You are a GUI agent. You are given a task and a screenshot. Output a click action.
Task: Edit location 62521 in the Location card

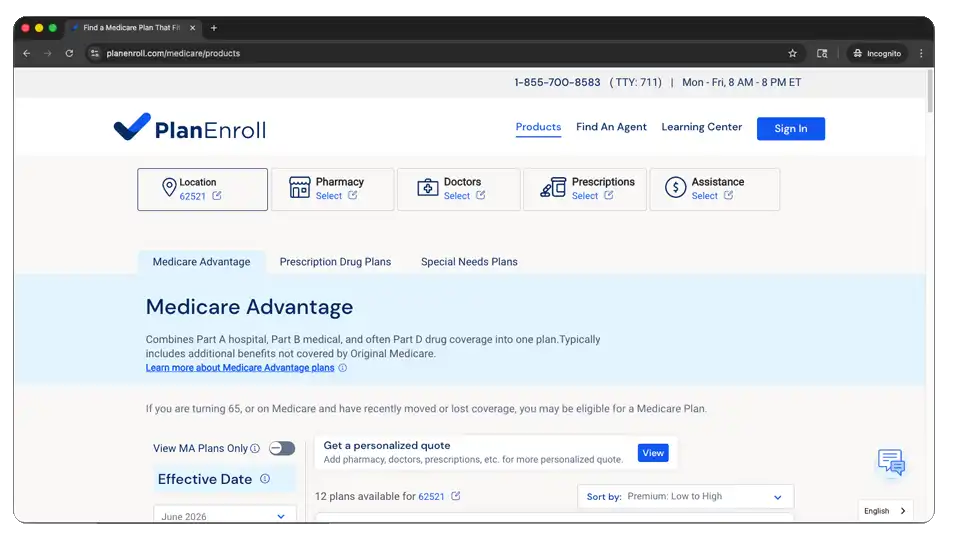tap(217, 196)
